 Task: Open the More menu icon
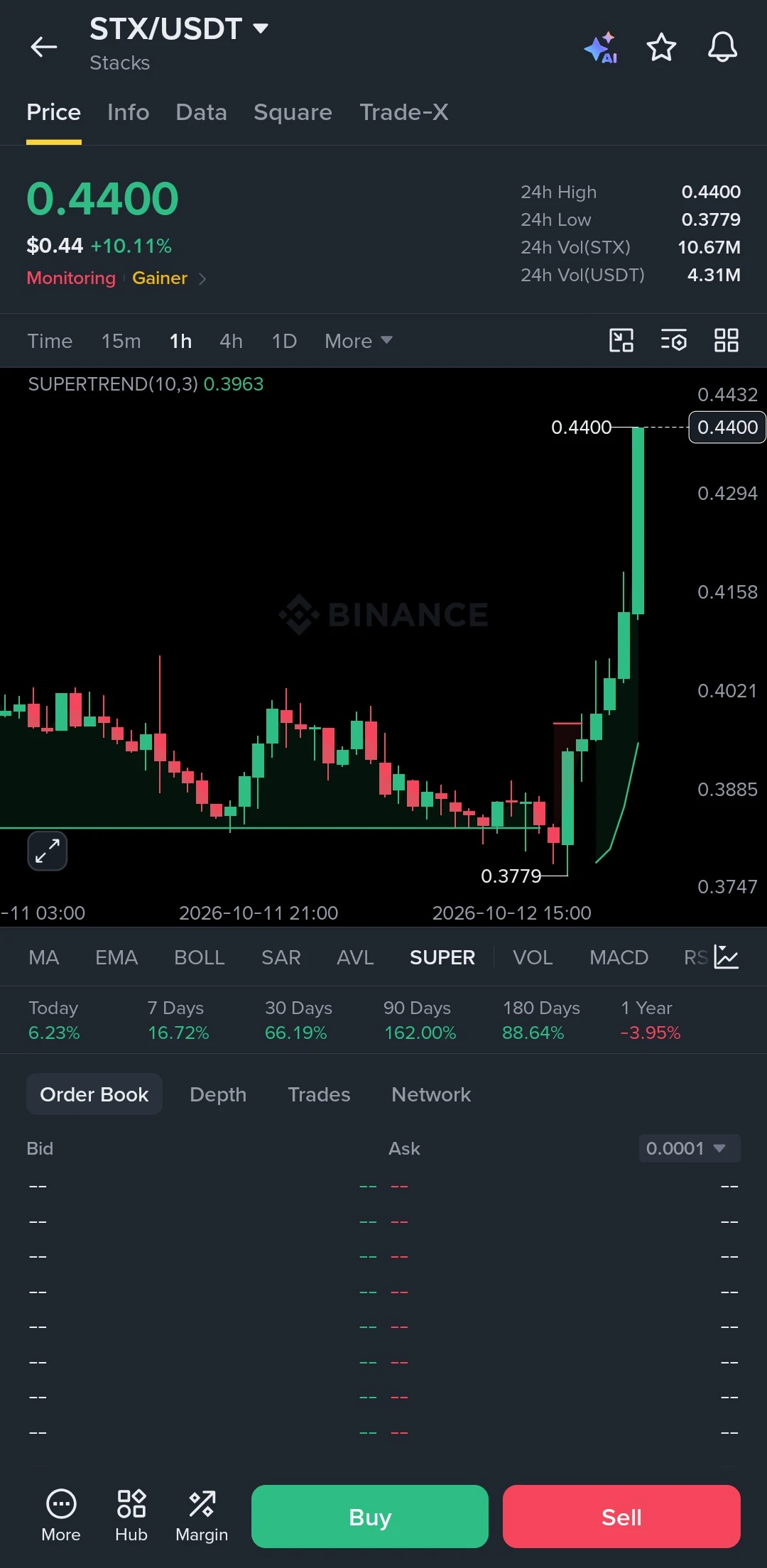[x=61, y=1515]
